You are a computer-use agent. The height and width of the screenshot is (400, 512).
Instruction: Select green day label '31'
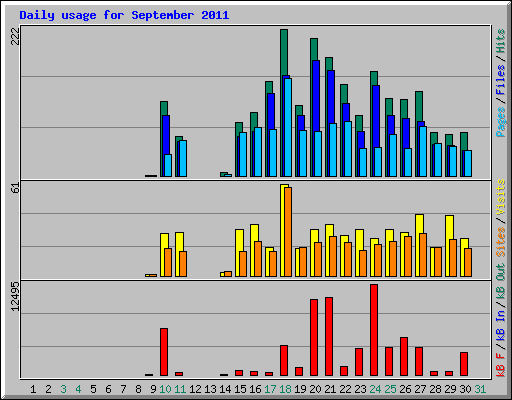coord(480,389)
